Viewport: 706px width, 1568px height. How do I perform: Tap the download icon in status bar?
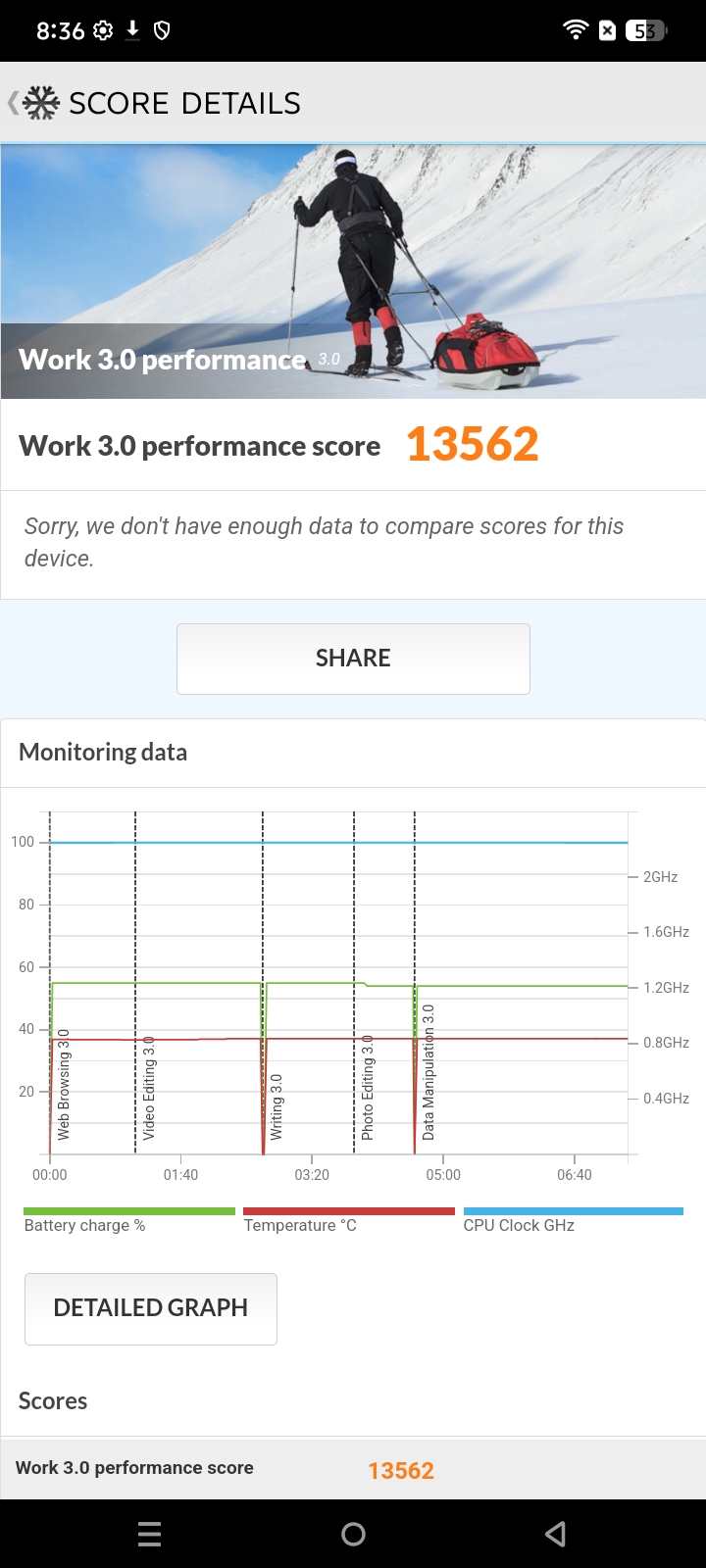pos(132,30)
